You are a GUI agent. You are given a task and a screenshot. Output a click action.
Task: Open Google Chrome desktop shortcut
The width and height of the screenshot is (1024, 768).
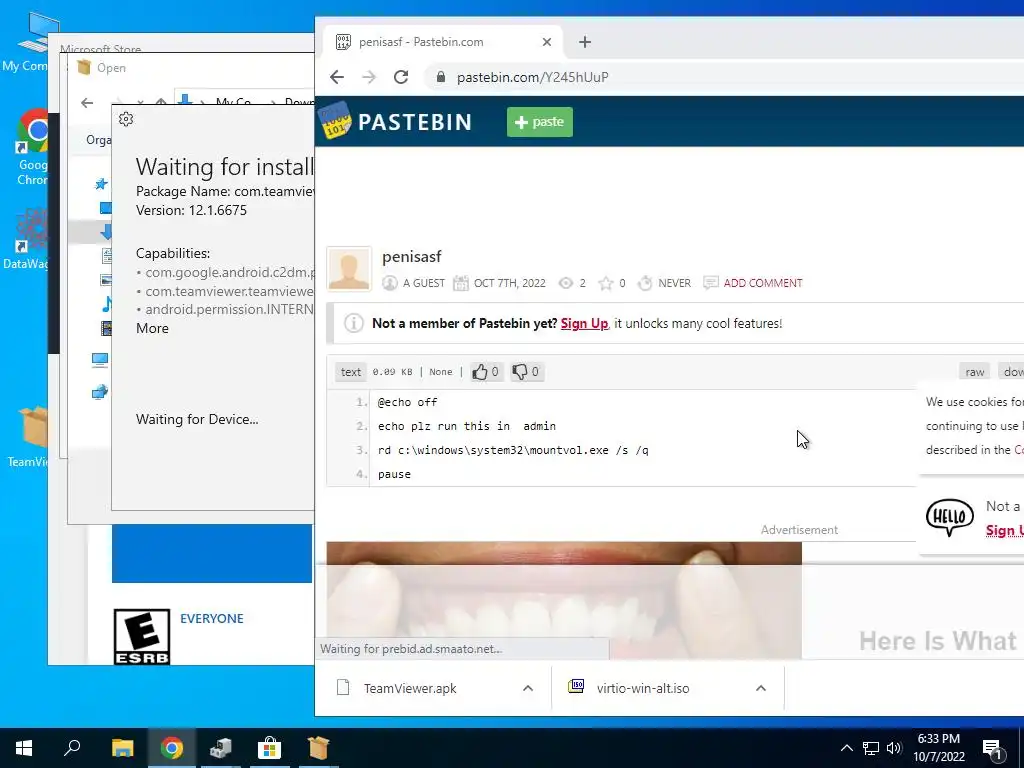pos(33,147)
